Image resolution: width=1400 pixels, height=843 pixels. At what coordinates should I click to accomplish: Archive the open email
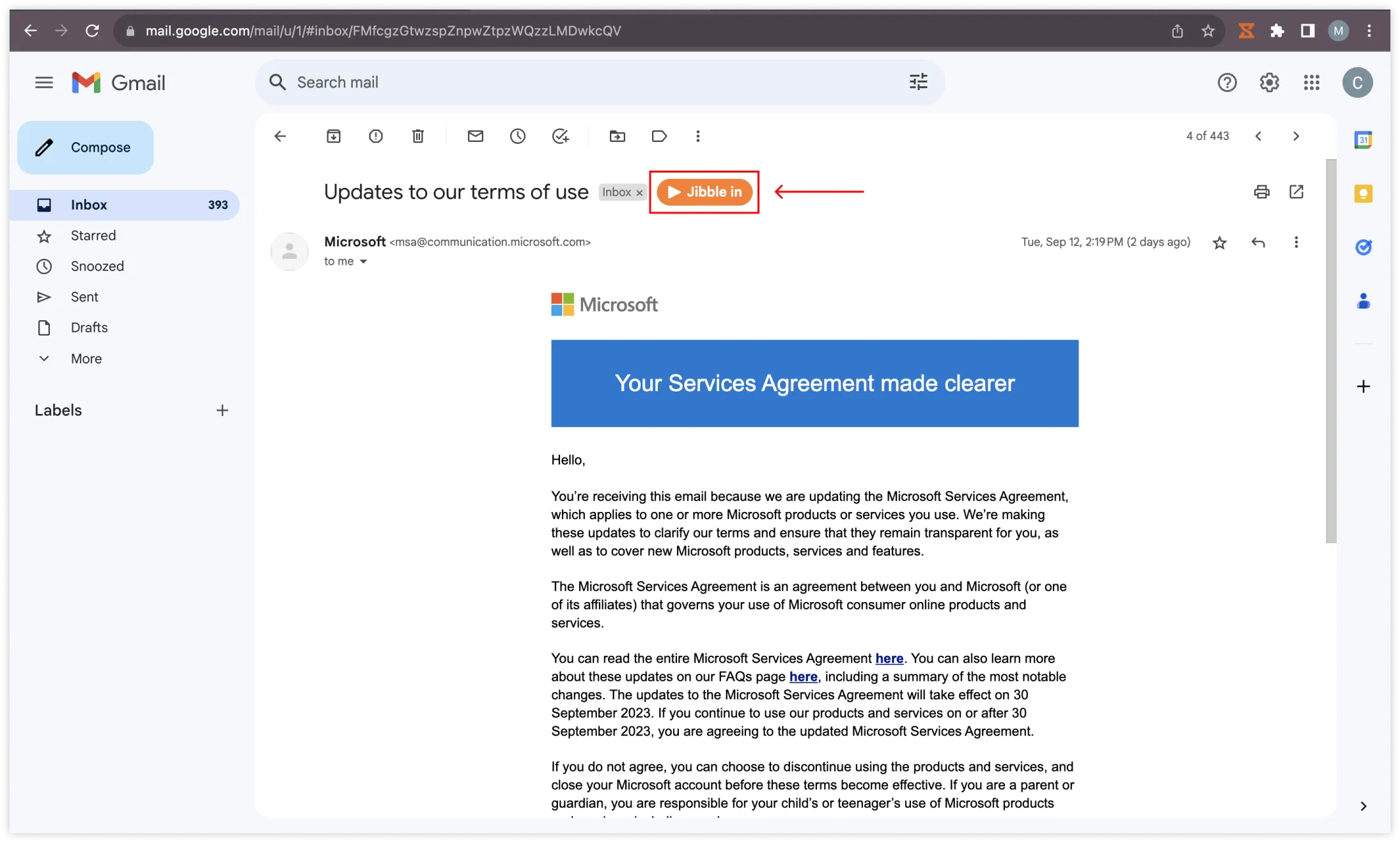pos(333,135)
